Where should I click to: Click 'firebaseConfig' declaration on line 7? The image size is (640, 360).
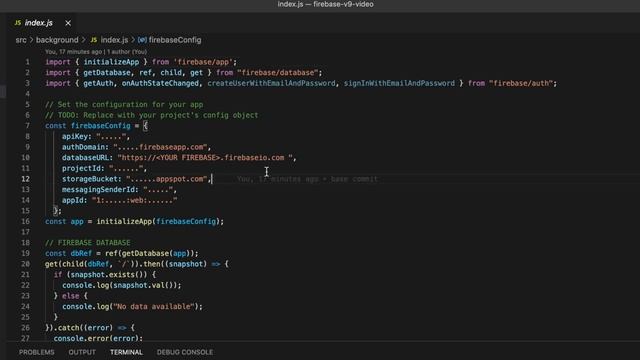point(101,126)
